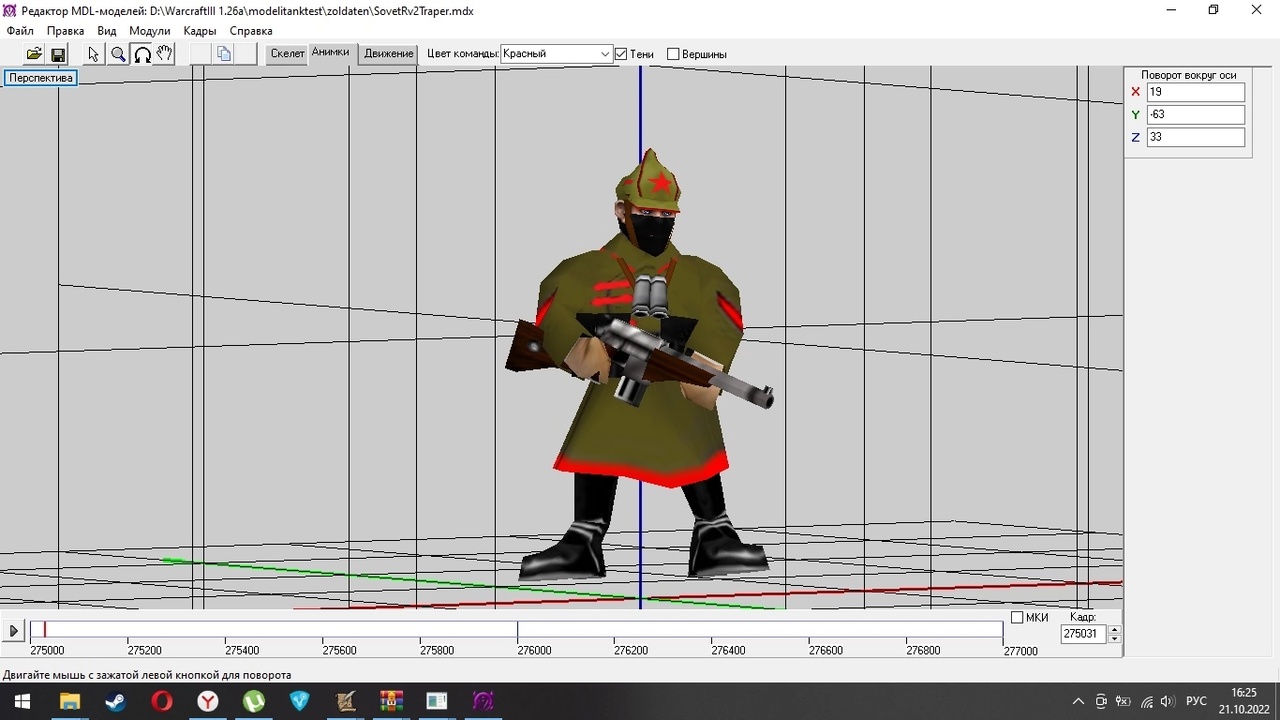
Task: Open Yandex browser from the taskbar
Action: [207, 701]
